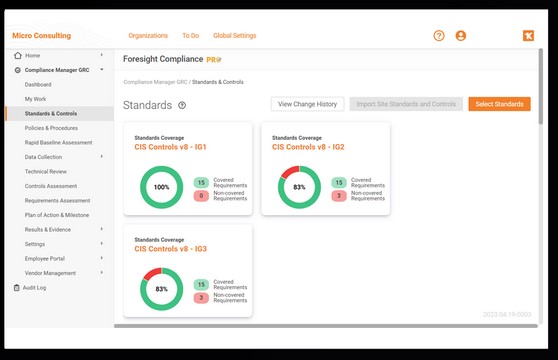Open Rapid Baseline Assessment in sidebar
The image size is (558, 360).
click(x=58, y=143)
